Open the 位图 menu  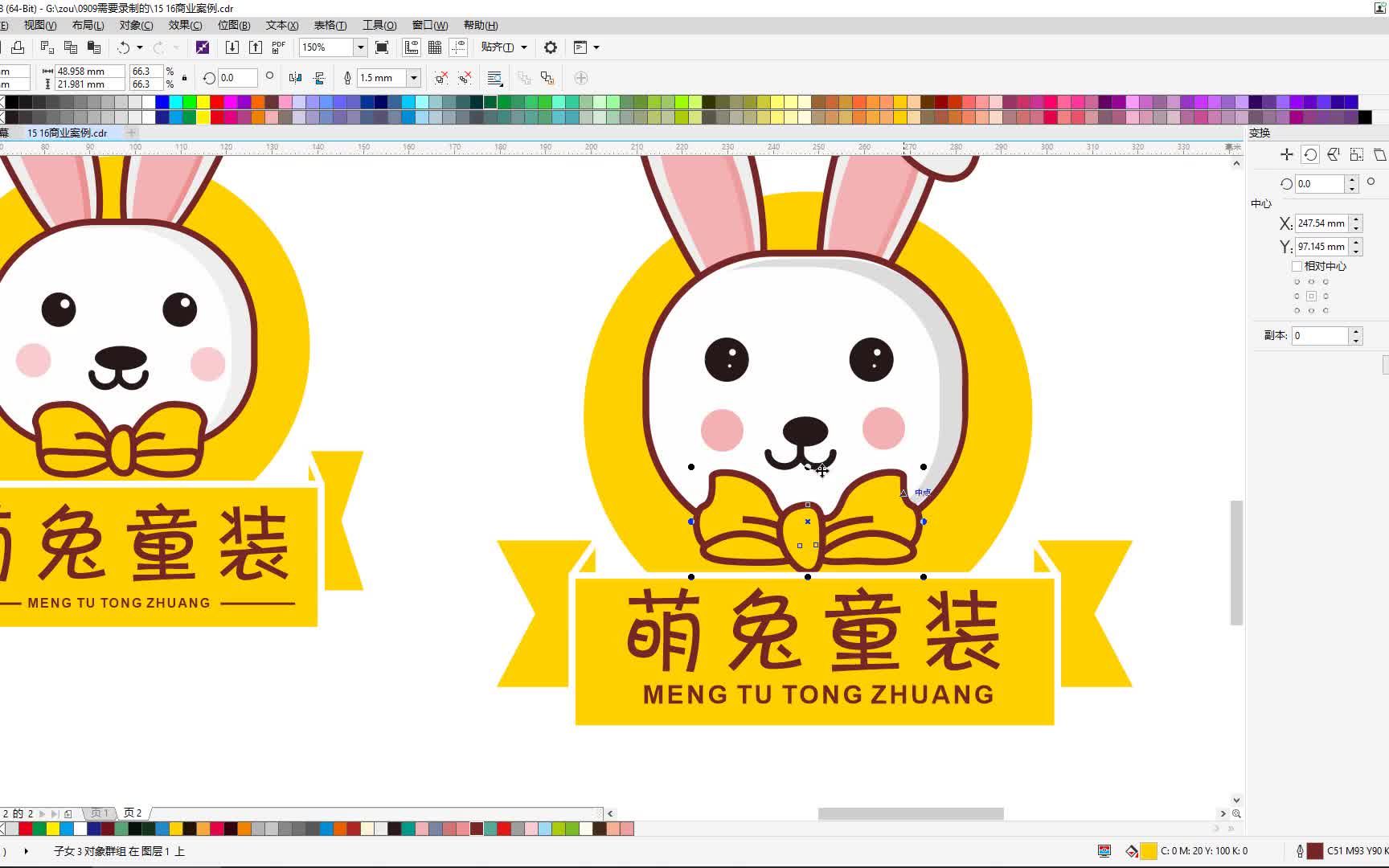pos(234,25)
